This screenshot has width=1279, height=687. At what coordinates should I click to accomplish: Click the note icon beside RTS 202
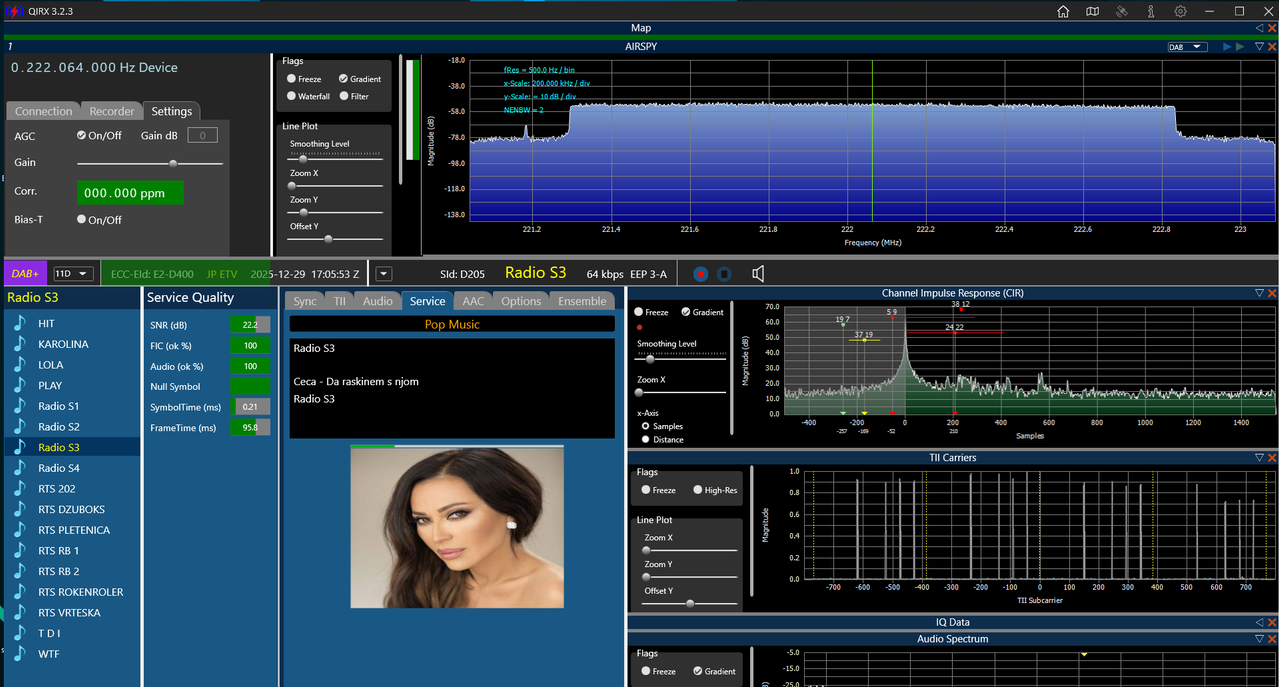[19, 489]
